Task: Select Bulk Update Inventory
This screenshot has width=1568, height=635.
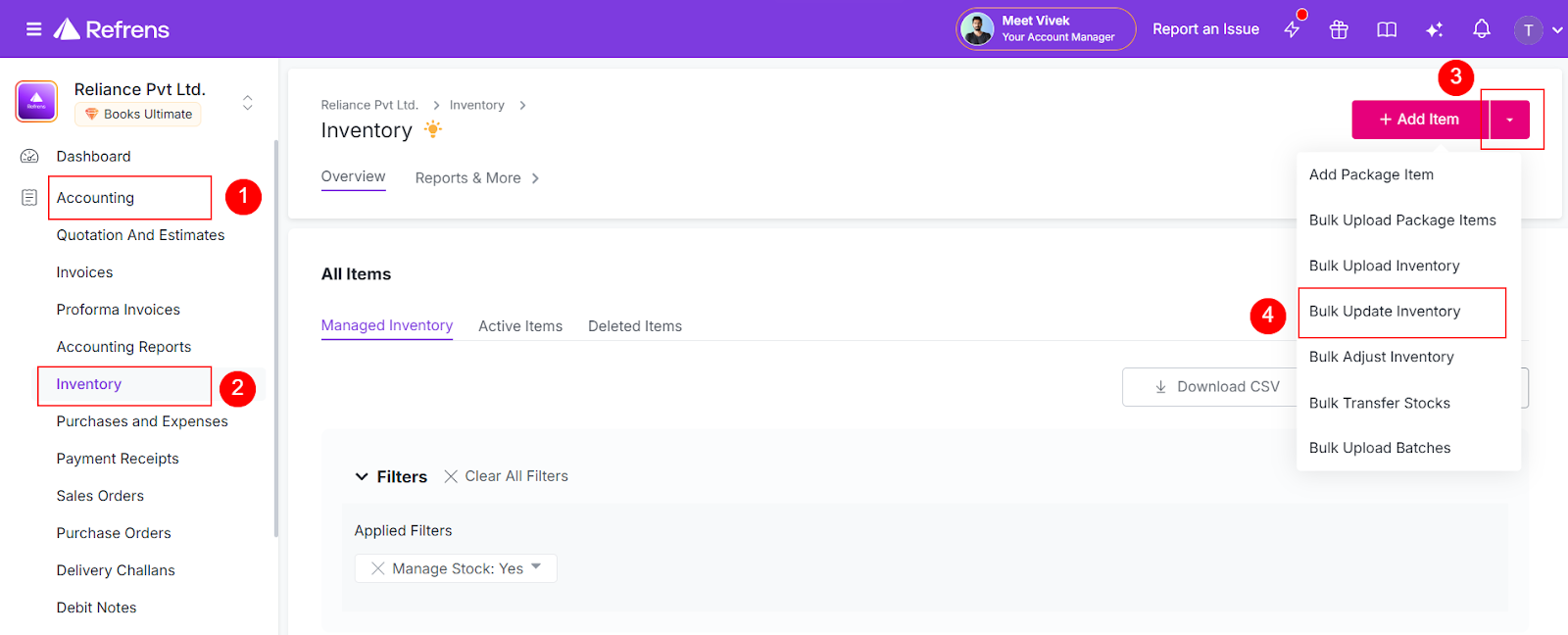Action: [1385, 312]
